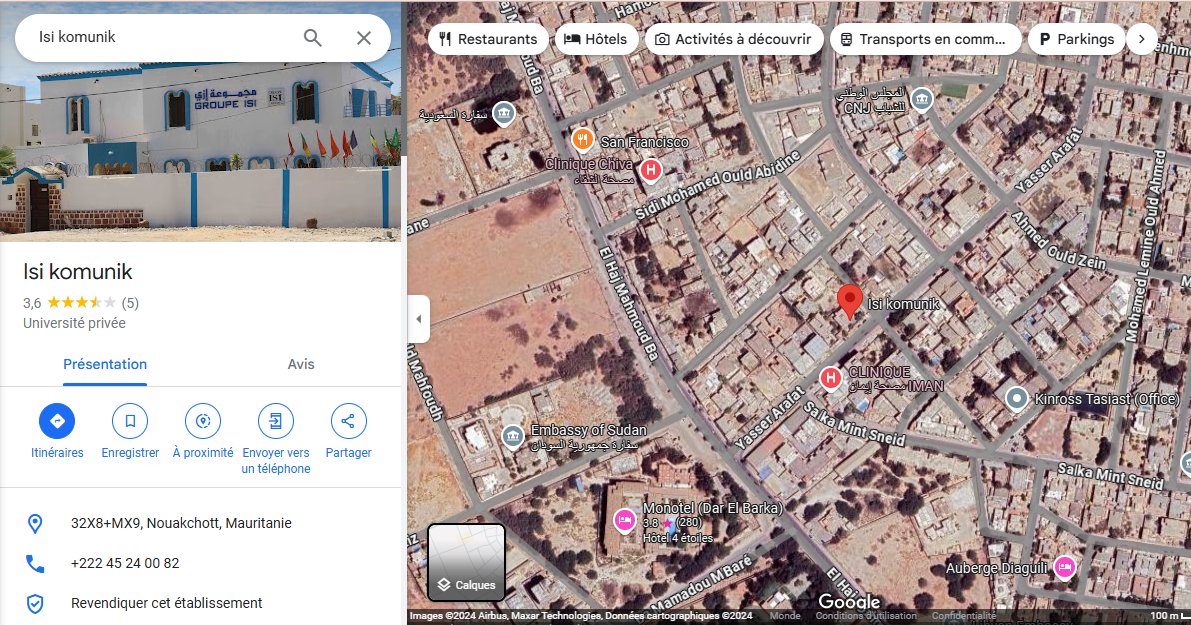Click the search magnifier icon

[313, 38]
